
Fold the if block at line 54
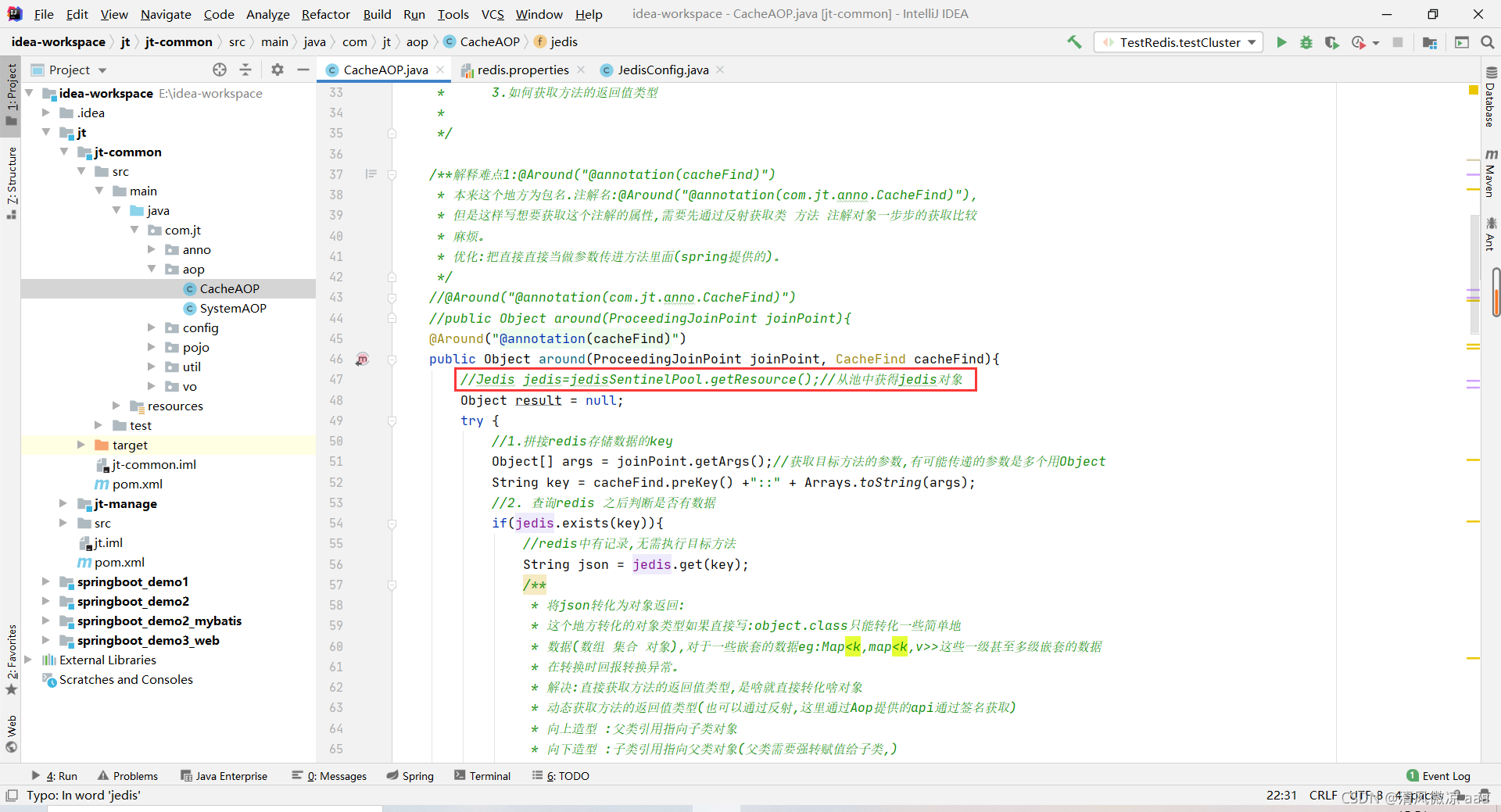[392, 524]
